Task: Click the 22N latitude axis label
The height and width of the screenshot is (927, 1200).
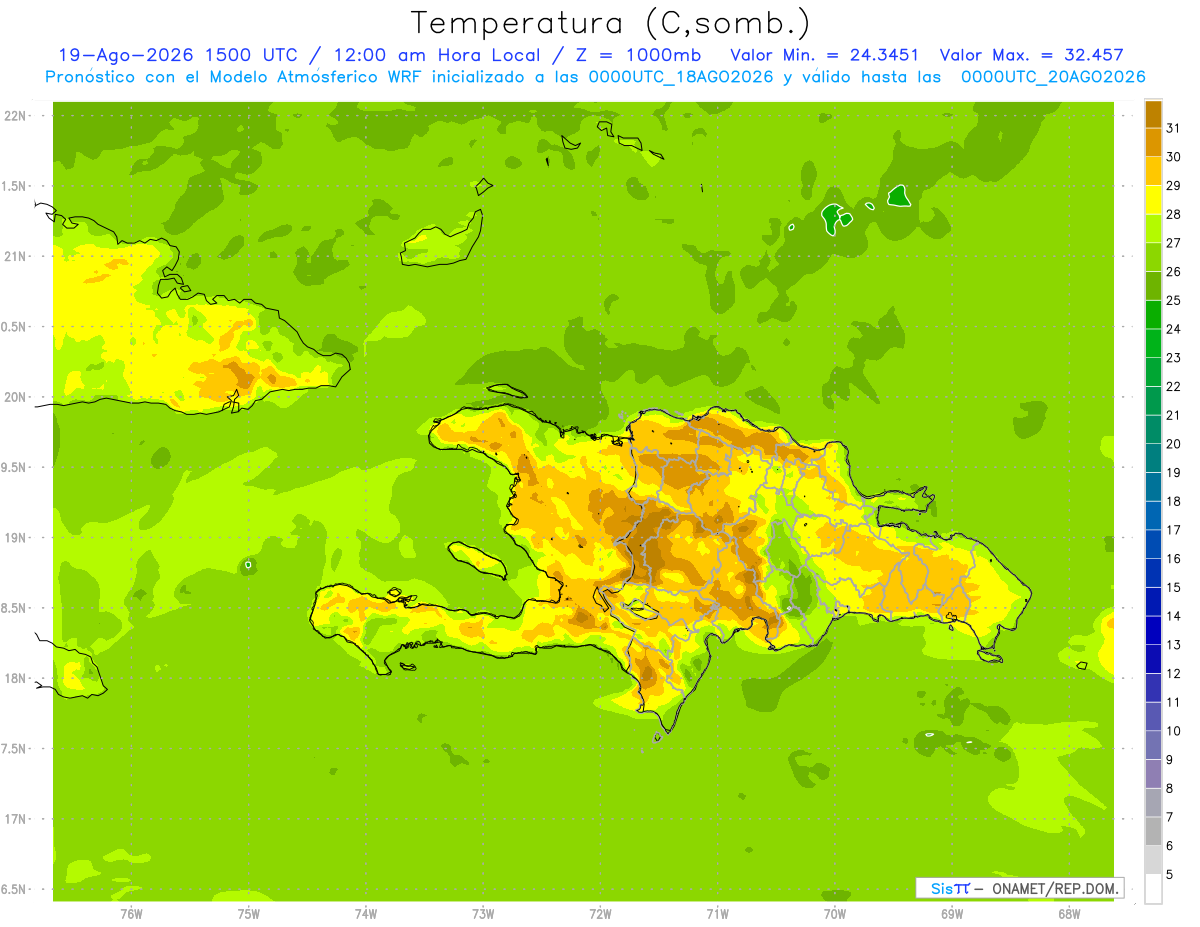Action: pos(15,116)
